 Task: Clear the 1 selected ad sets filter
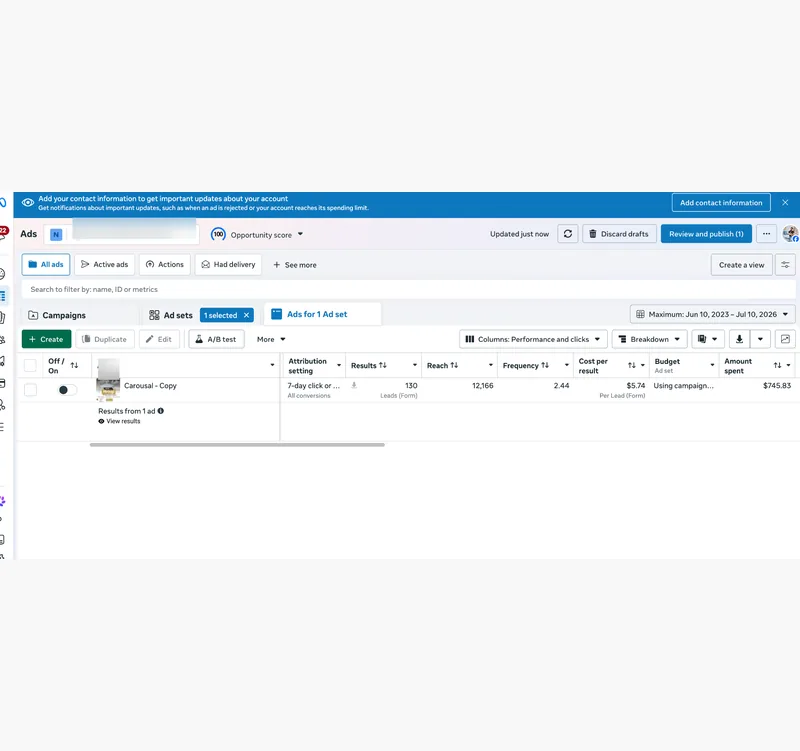[x=246, y=315]
